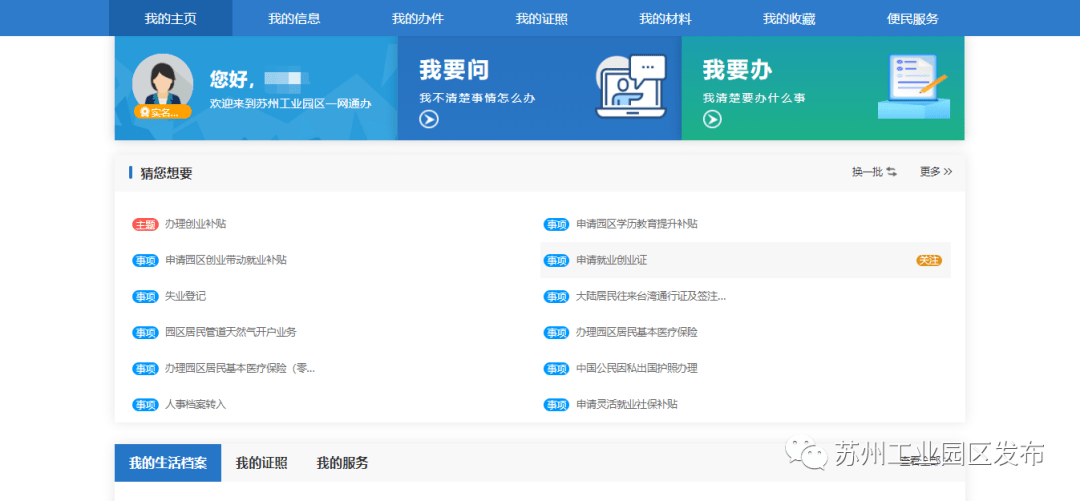
Task: Open the 我的主页 tab
Action: pyautogui.click(x=170, y=19)
